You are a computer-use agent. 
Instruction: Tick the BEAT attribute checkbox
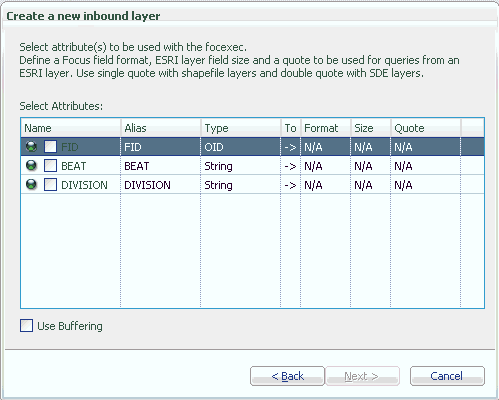(50, 165)
